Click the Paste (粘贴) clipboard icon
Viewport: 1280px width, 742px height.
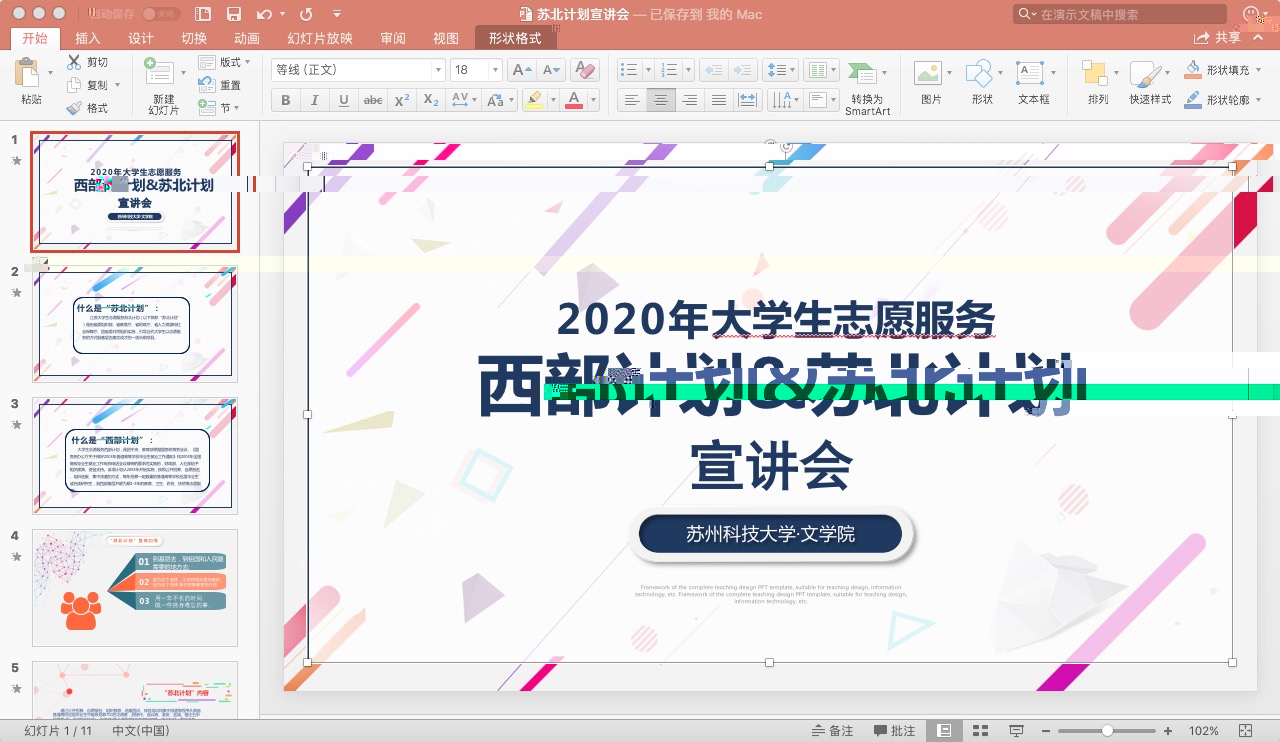pyautogui.click(x=27, y=73)
